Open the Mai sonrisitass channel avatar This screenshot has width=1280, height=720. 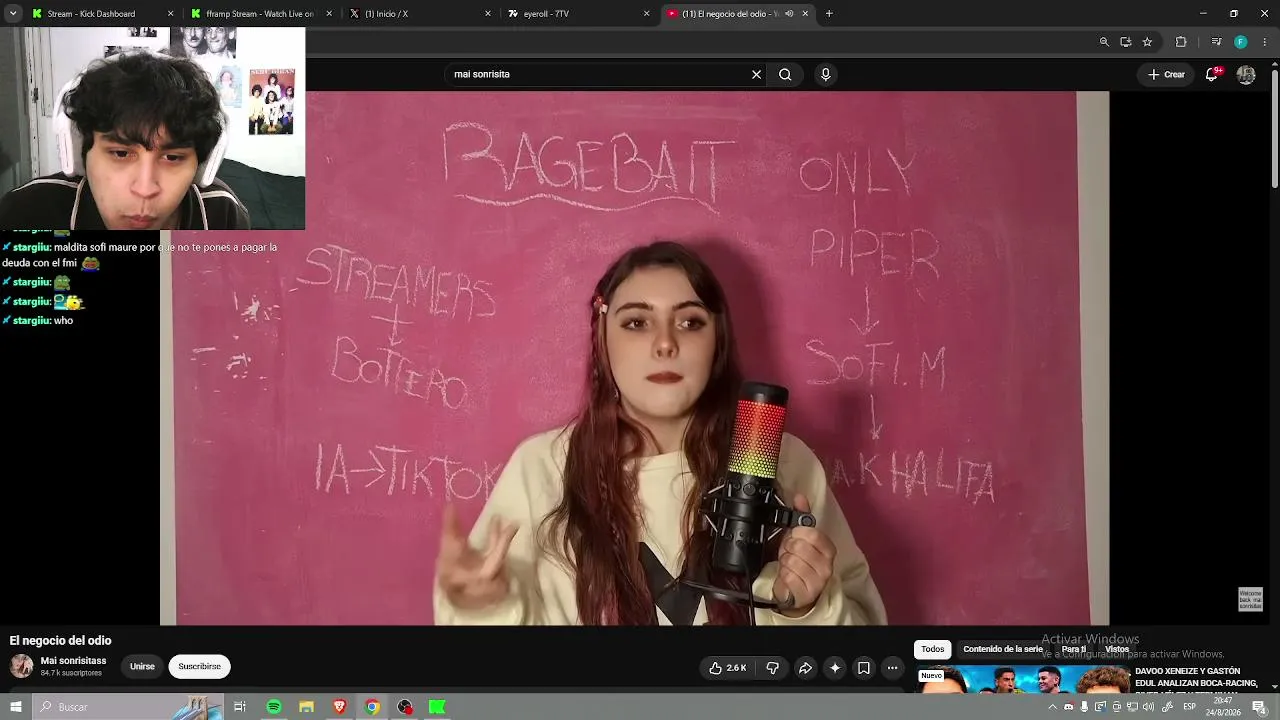click(x=21, y=666)
